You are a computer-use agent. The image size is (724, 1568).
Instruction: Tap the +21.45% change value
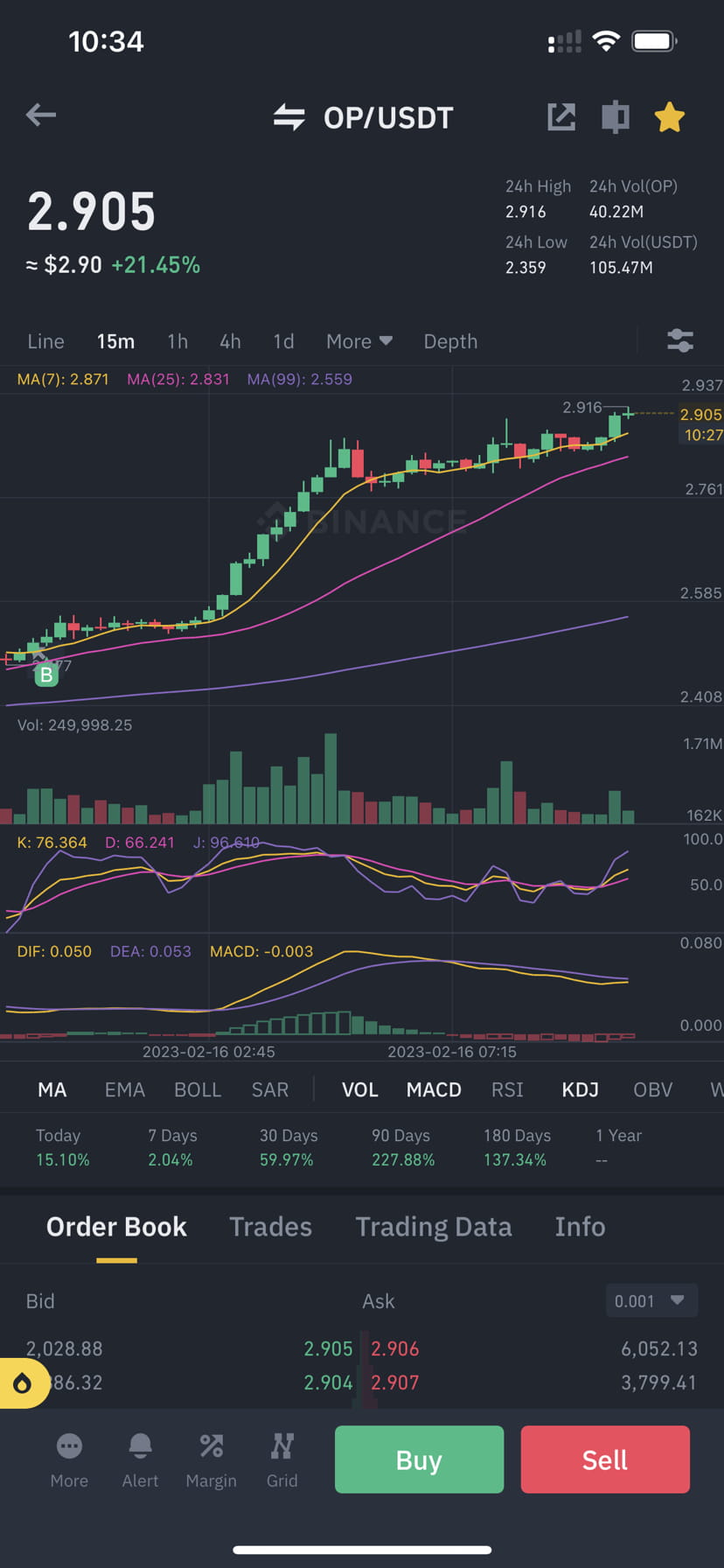(156, 265)
